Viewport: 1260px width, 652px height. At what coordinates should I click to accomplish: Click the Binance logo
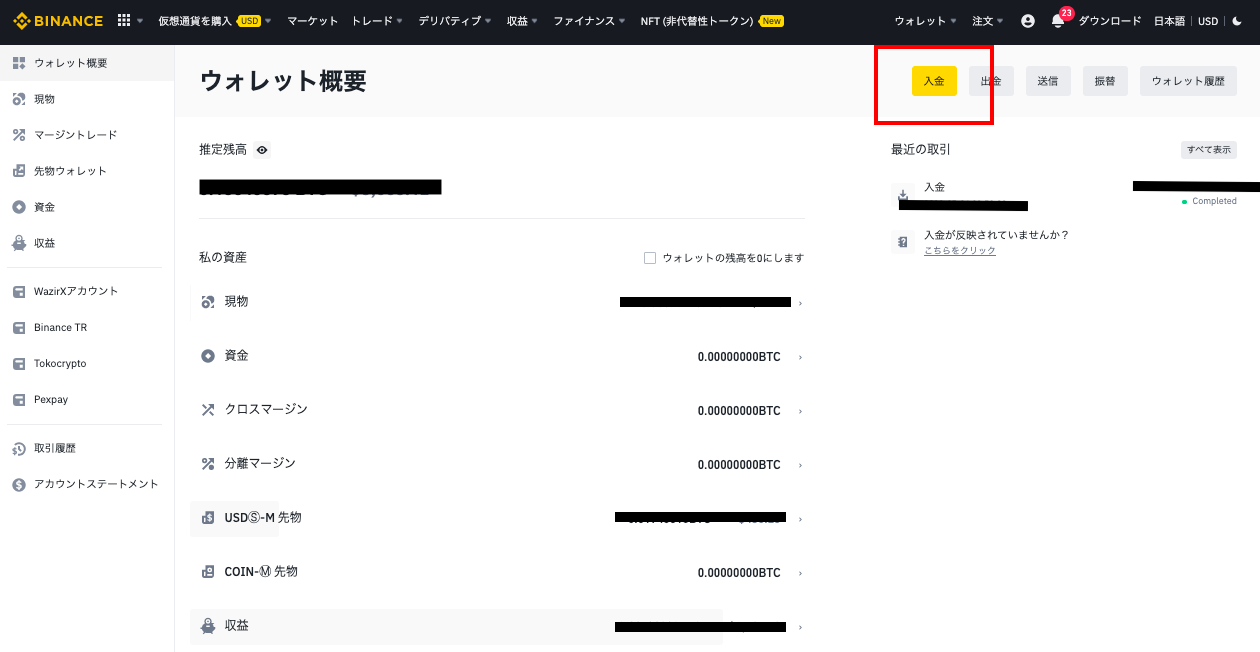point(57,20)
